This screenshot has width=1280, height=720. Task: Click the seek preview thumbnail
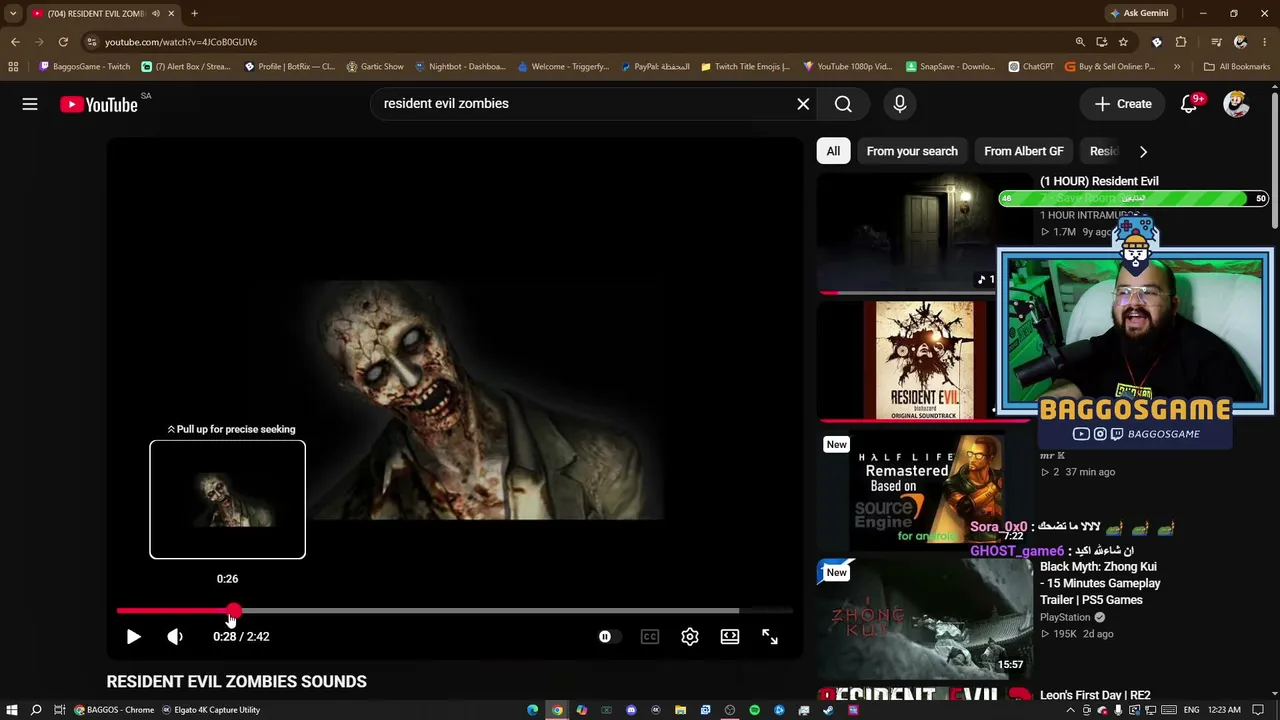227,499
